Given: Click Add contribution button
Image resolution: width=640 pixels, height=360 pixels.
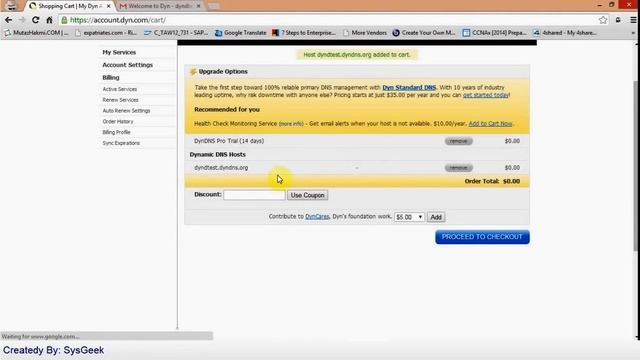Looking at the screenshot, I should click(x=436, y=217).
